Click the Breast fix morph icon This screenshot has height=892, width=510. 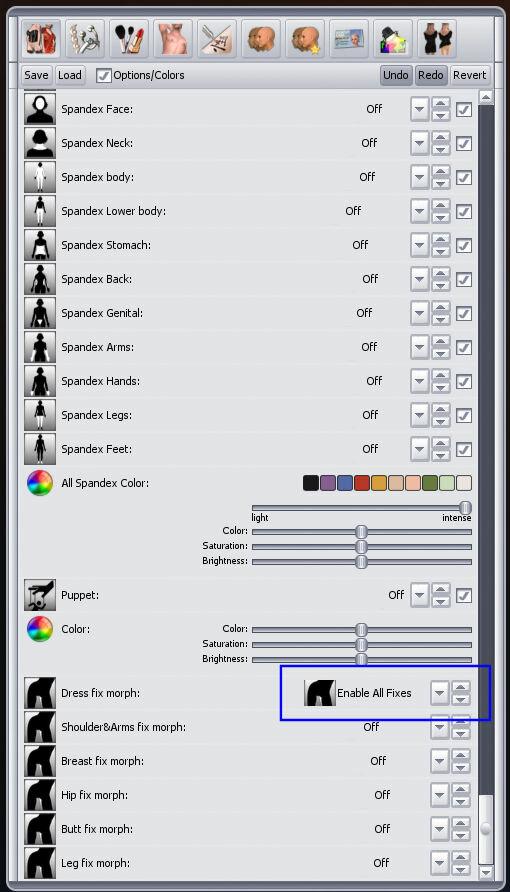(x=40, y=761)
